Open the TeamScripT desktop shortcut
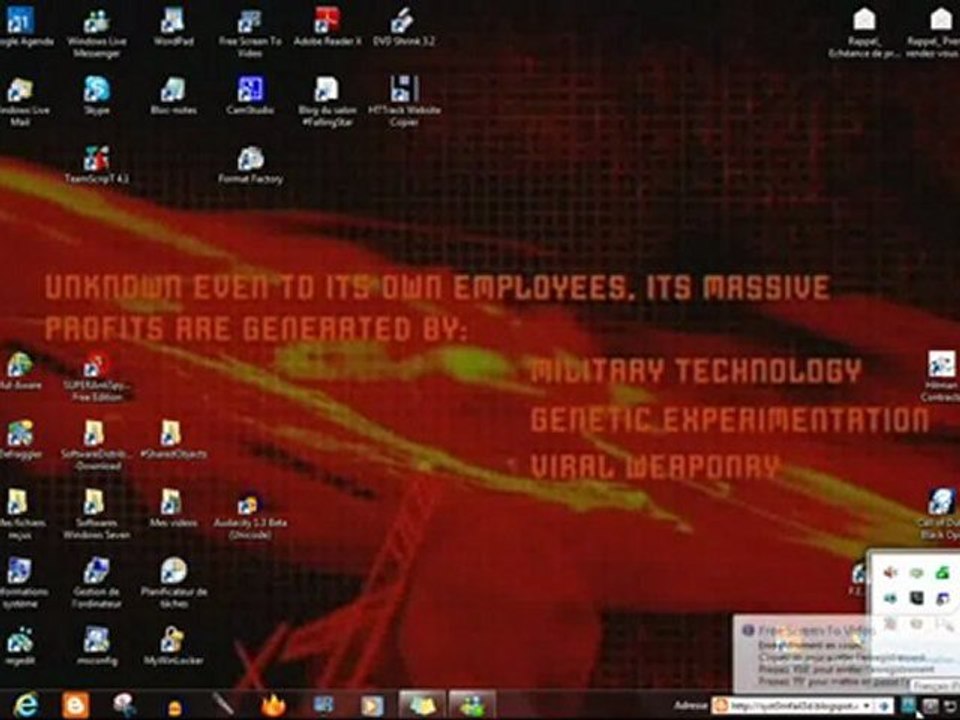The width and height of the screenshot is (960, 720). [97, 165]
